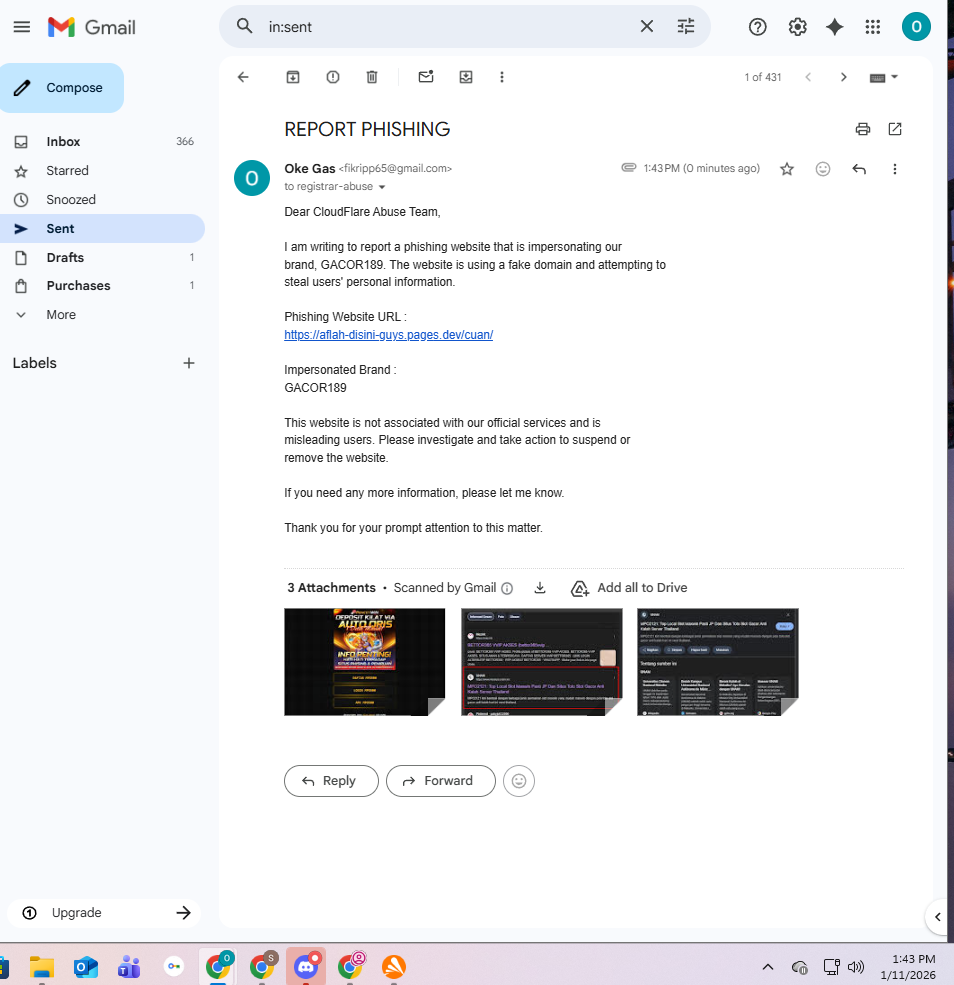Screen dimensions: 954x985
Task: Click the Compose button
Action: pyautogui.click(x=62, y=88)
